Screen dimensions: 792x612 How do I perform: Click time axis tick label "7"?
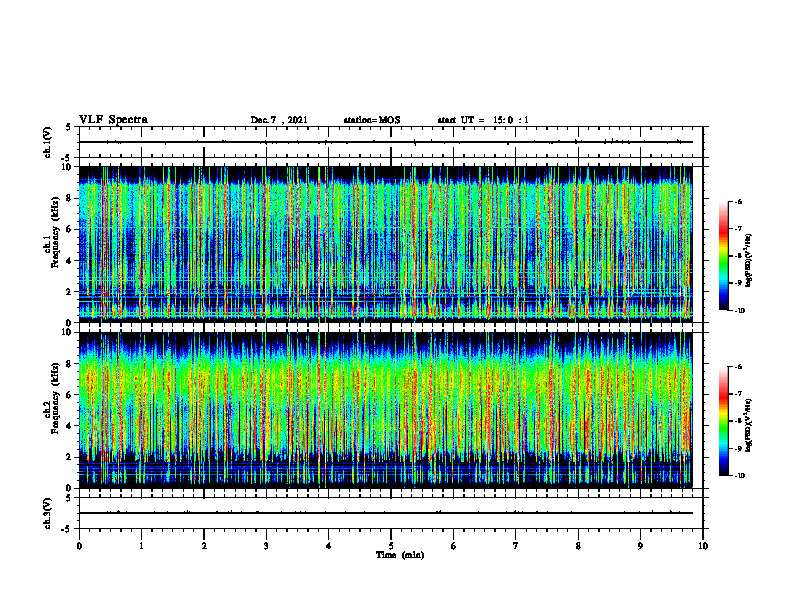516,546
